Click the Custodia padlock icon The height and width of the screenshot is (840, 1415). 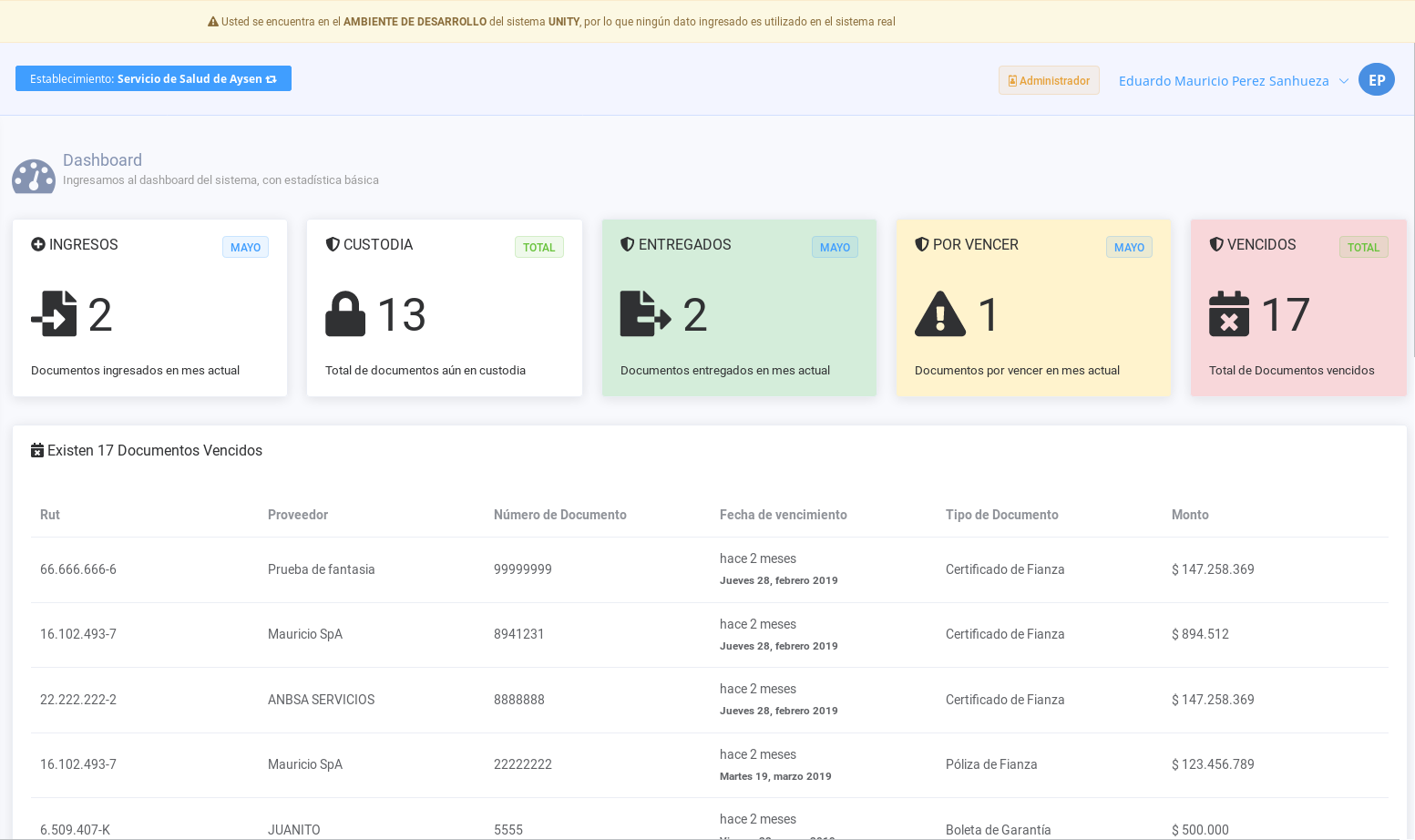pos(345,314)
